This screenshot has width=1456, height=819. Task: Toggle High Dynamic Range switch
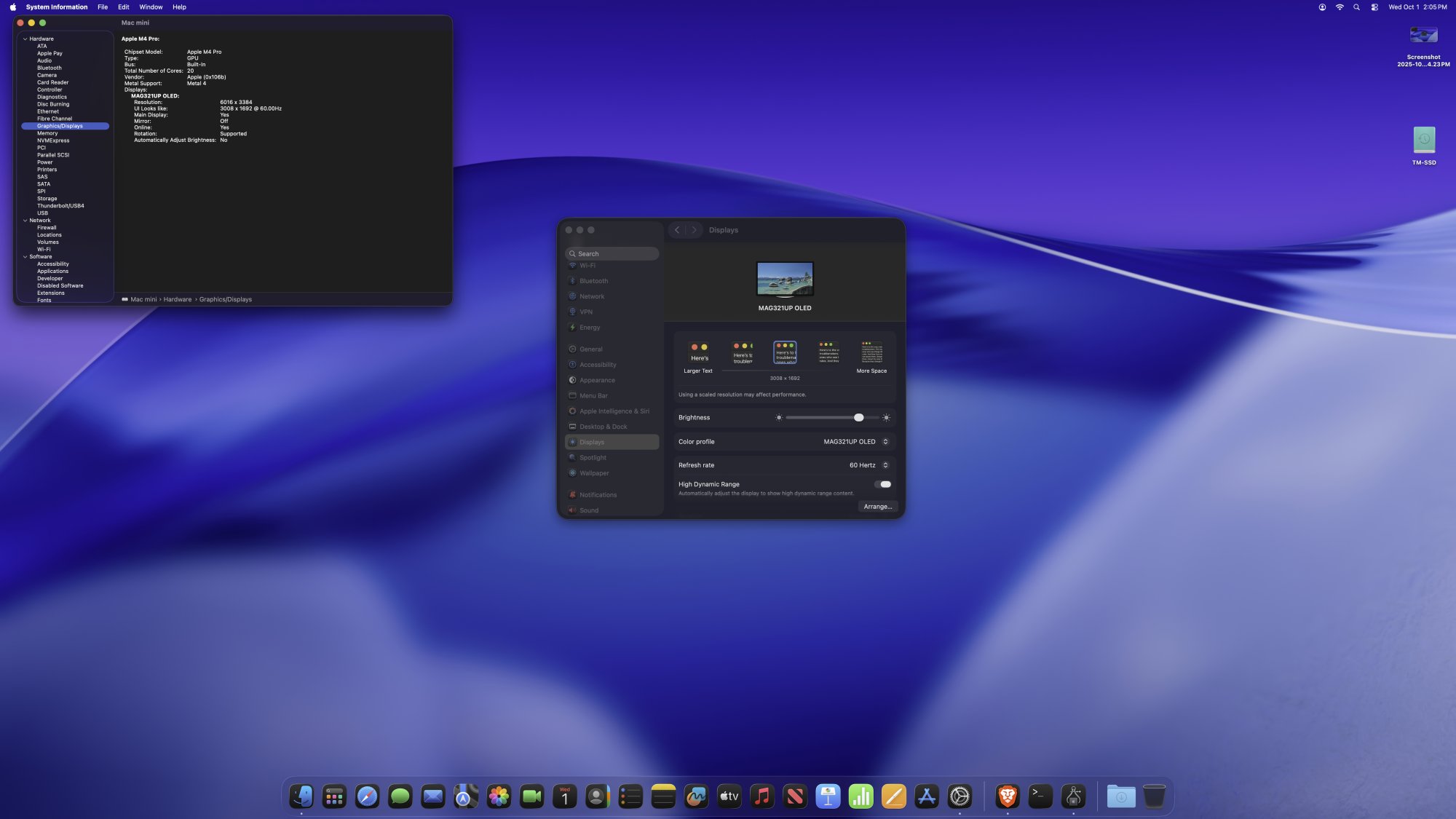tap(884, 484)
